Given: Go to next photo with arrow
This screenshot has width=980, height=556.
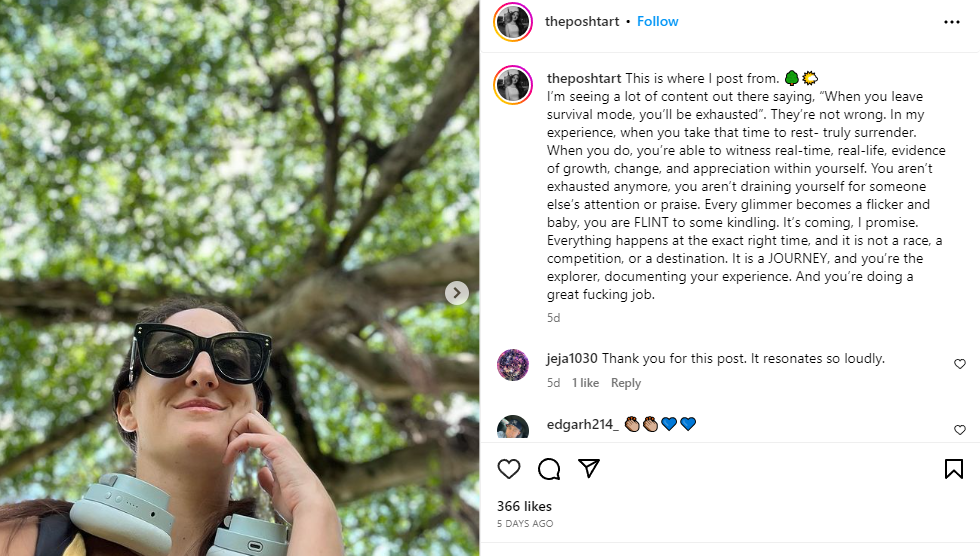Looking at the screenshot, I should pyautogui.click(x=457, y=293).
